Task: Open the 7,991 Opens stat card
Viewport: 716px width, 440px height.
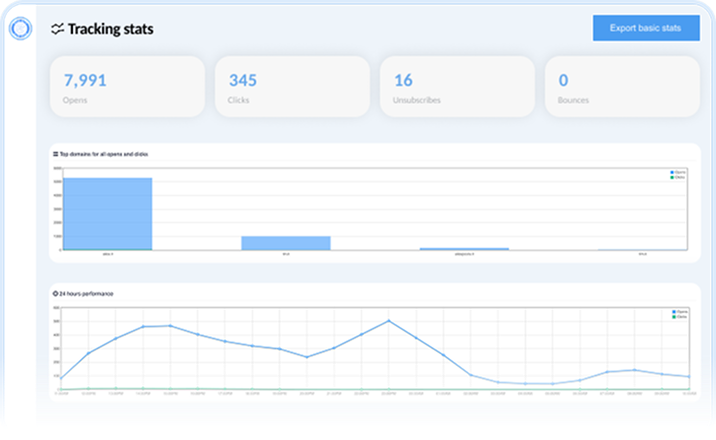Action: tap(126, 87)
